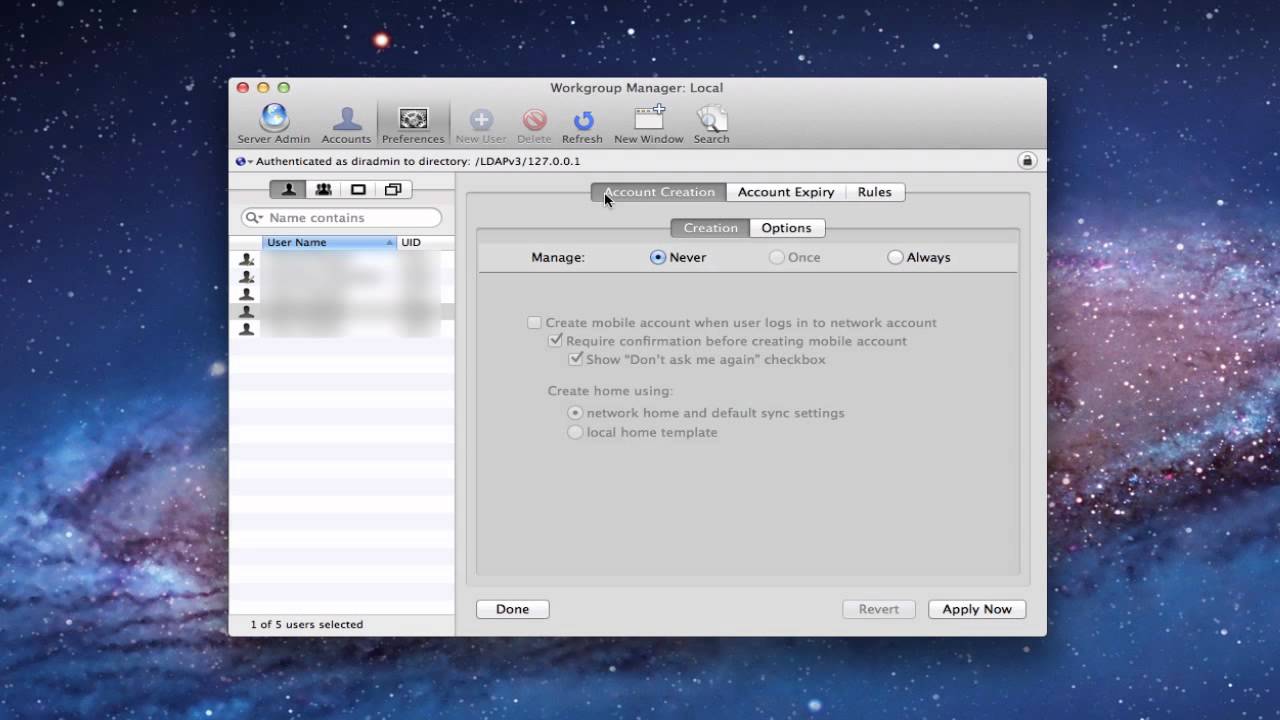Screen dimensions: 1280x720
Task: Select the second user in list
Action: tap(342, 277)
